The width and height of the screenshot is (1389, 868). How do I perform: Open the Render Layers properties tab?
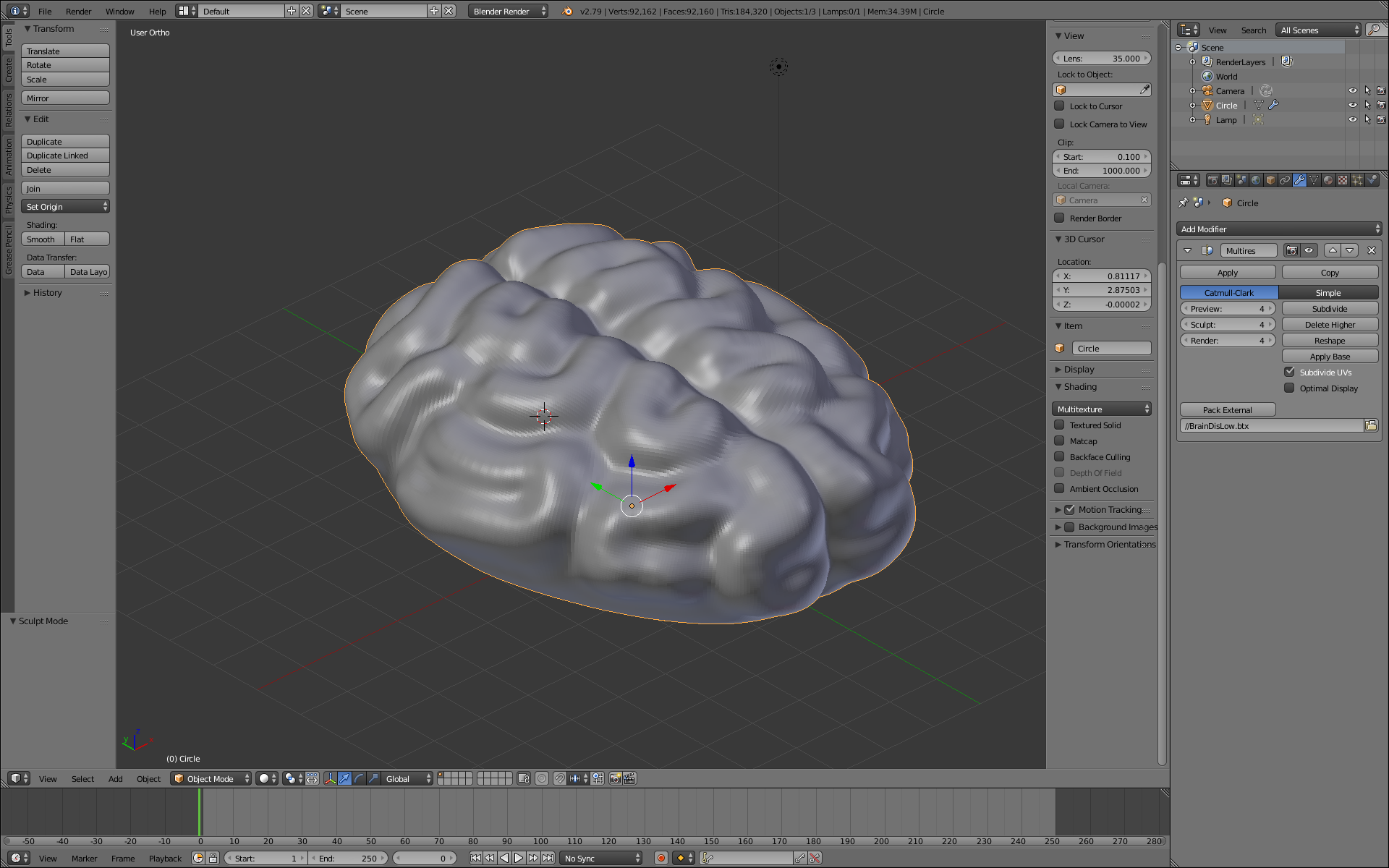(x=1227, y=180)
